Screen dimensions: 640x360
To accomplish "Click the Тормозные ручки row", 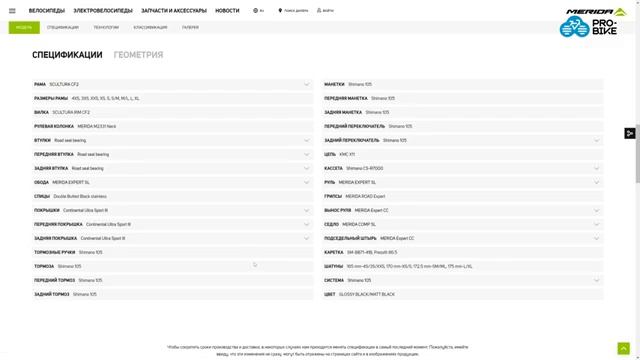I will [173, 252].
